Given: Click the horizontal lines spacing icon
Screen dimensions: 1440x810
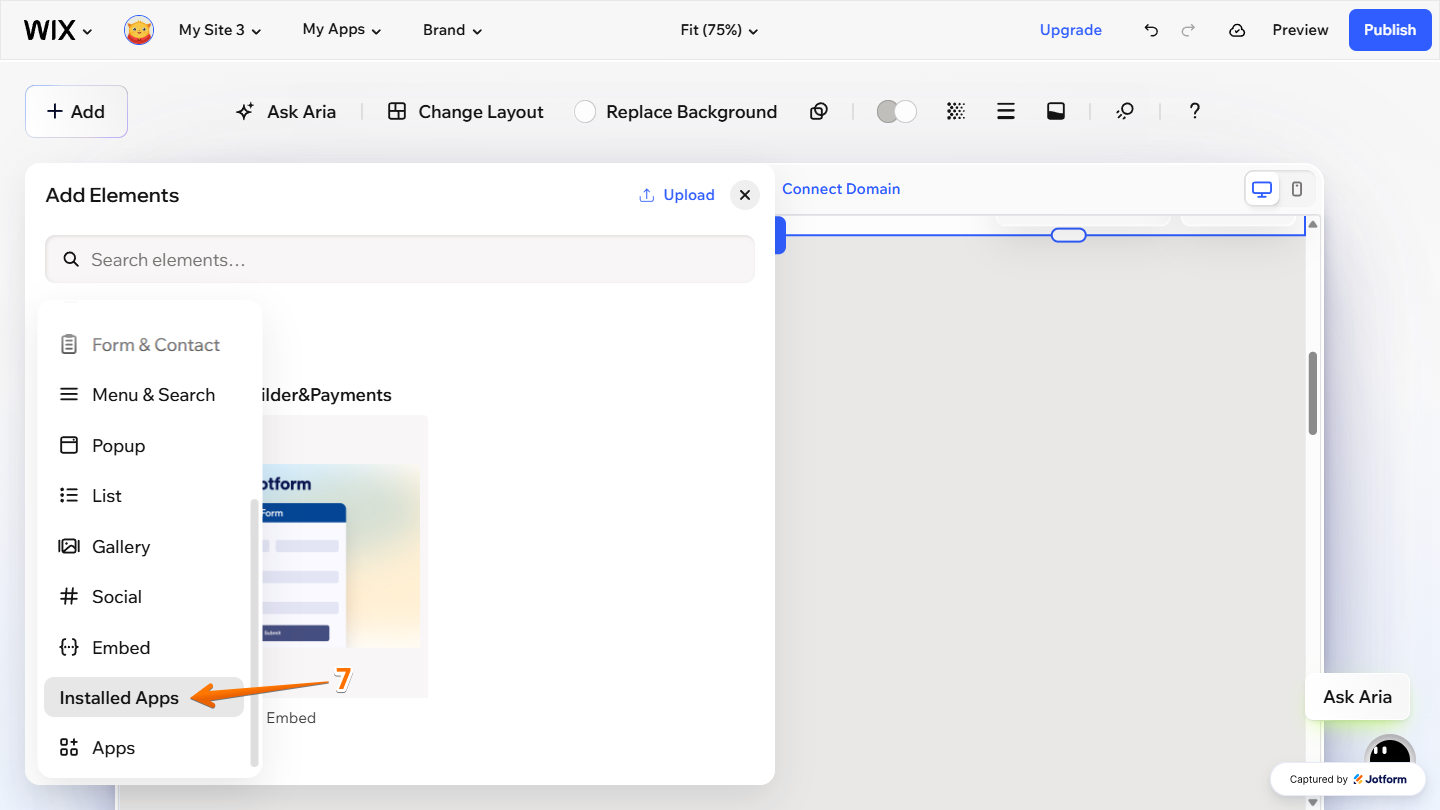Looking at the screenshot, I should (x=1006, y=111).
